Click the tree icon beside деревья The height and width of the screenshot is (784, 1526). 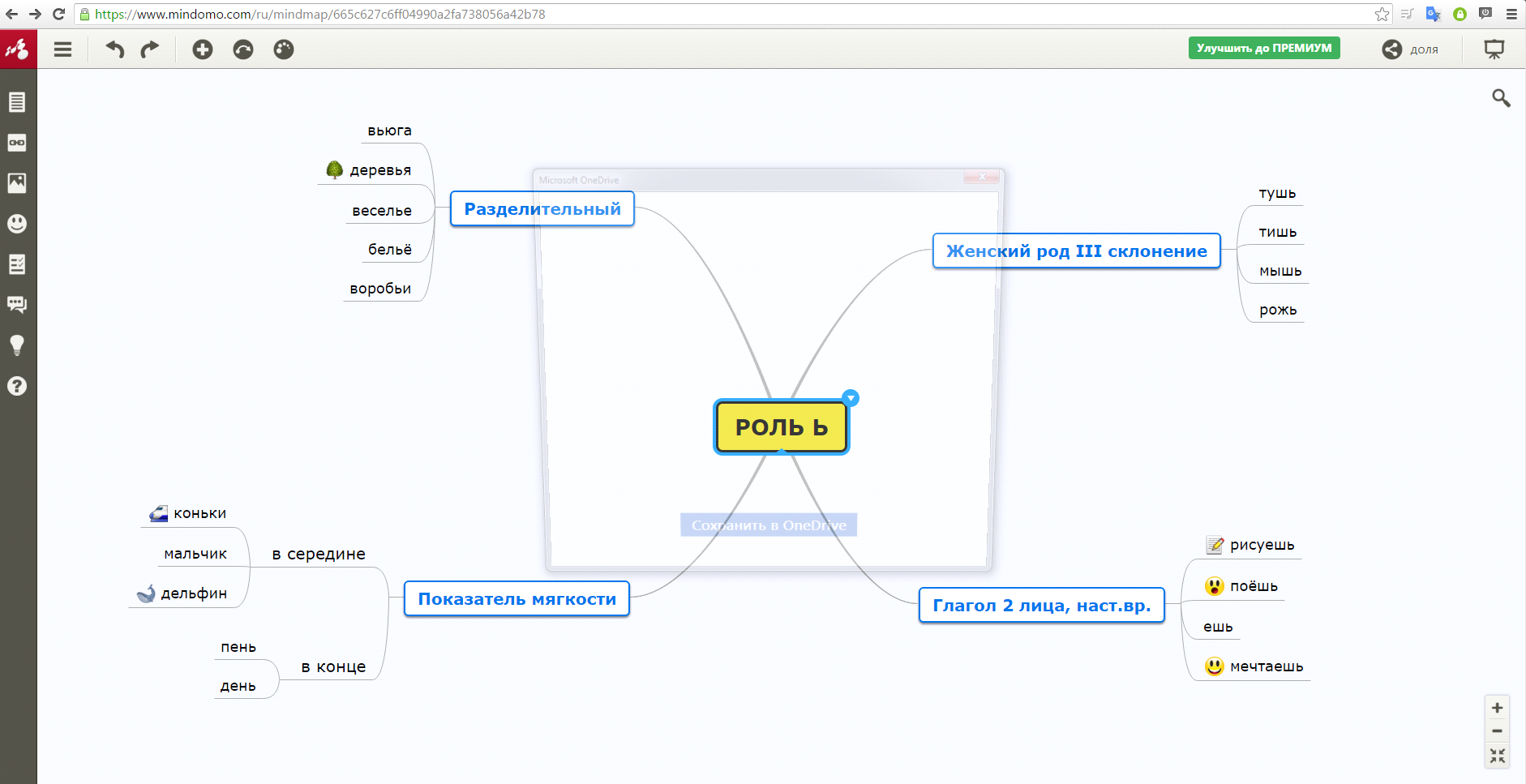tap(335, 169)
